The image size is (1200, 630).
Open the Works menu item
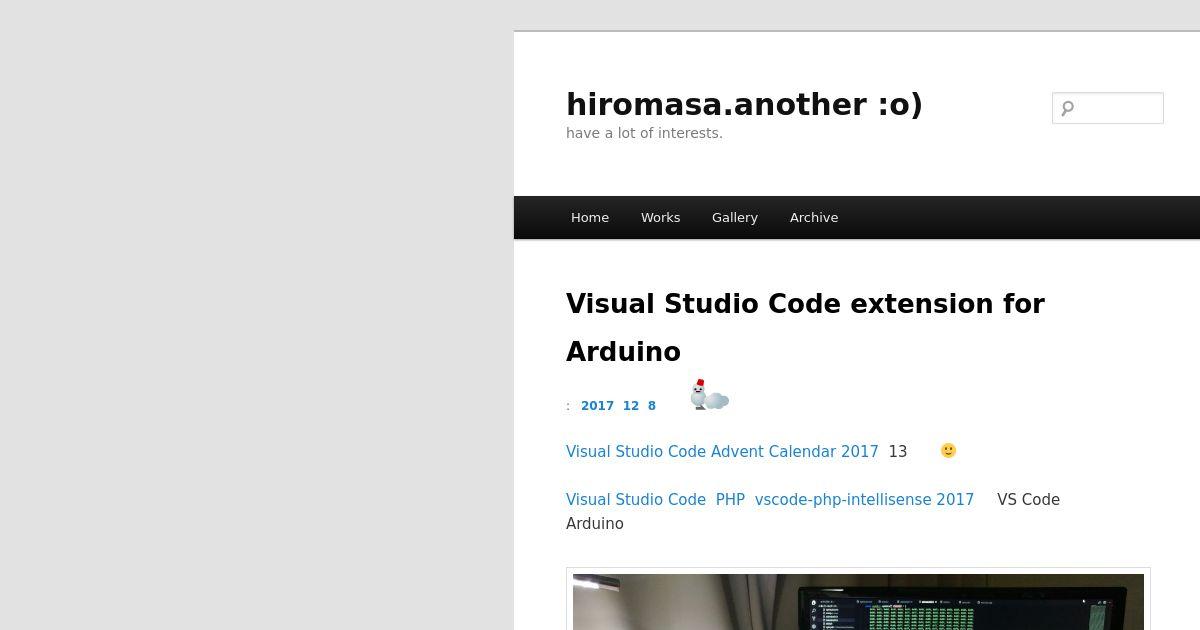click(x=660, y=217)
